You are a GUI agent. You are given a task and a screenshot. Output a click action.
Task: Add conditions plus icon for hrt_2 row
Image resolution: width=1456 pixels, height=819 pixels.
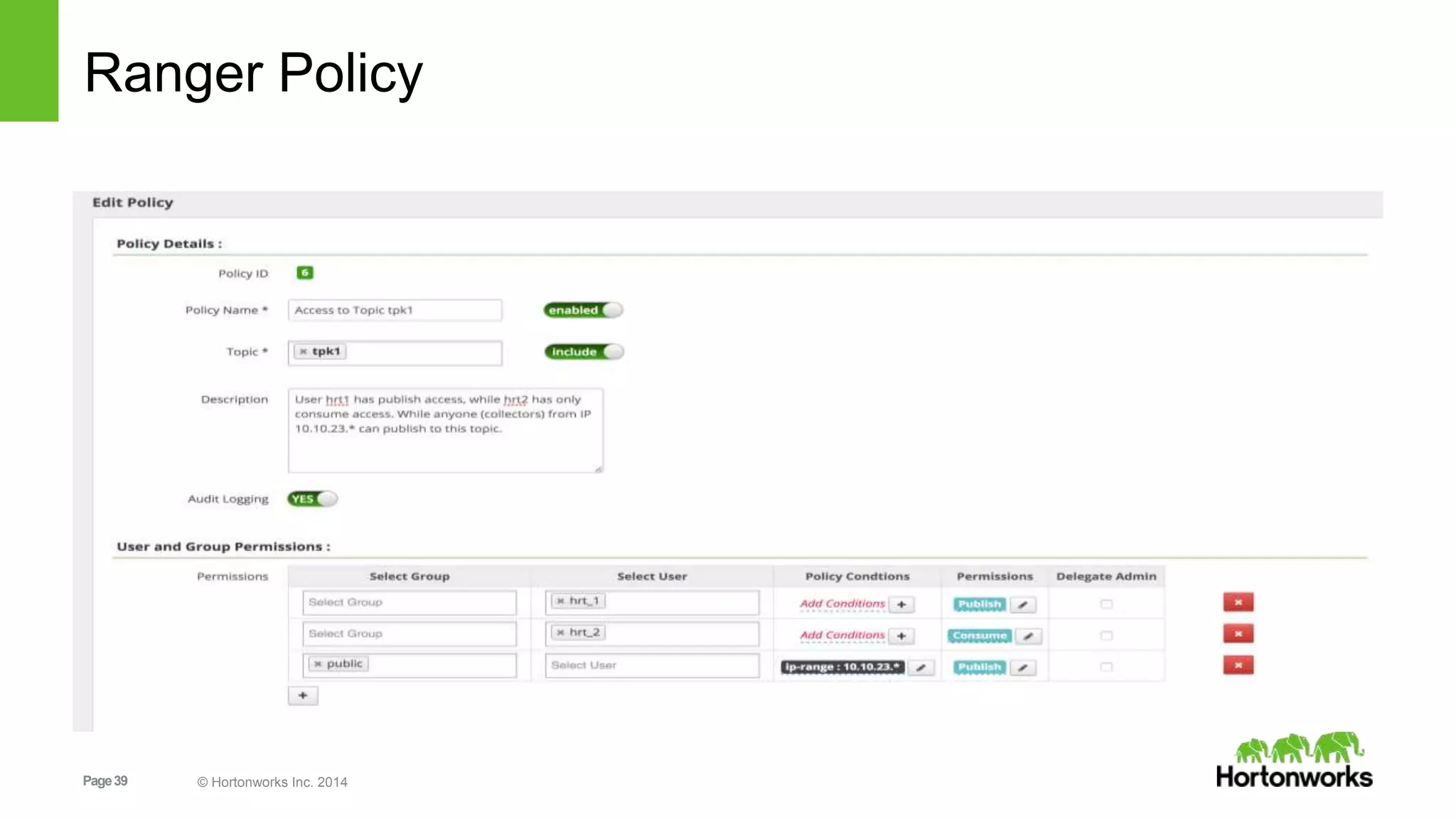(901, 636)
